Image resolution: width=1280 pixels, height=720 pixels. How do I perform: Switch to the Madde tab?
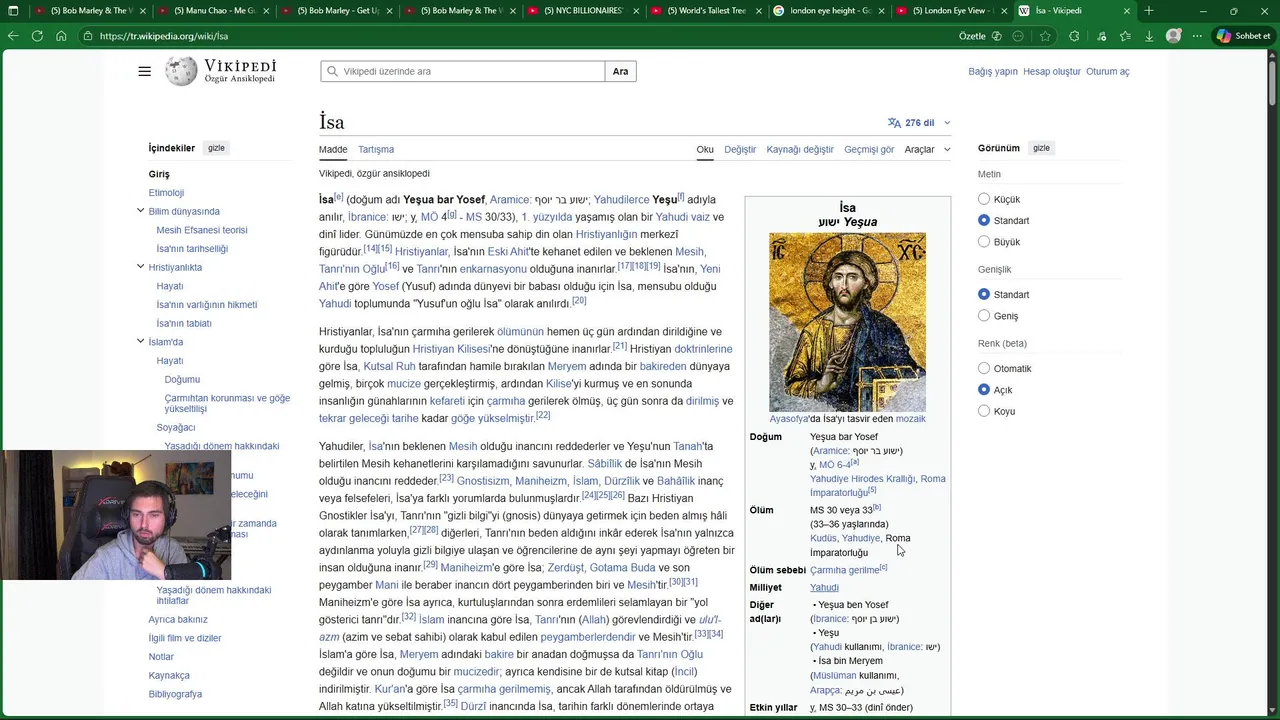333,149
